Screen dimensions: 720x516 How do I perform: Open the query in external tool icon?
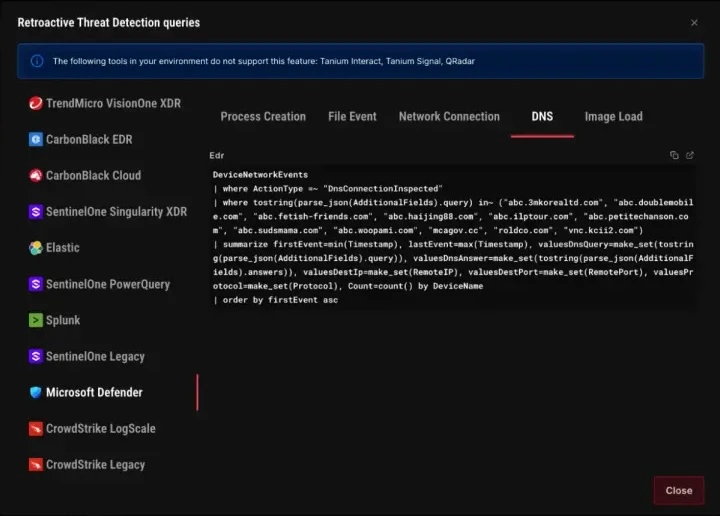tap(690, 155)
